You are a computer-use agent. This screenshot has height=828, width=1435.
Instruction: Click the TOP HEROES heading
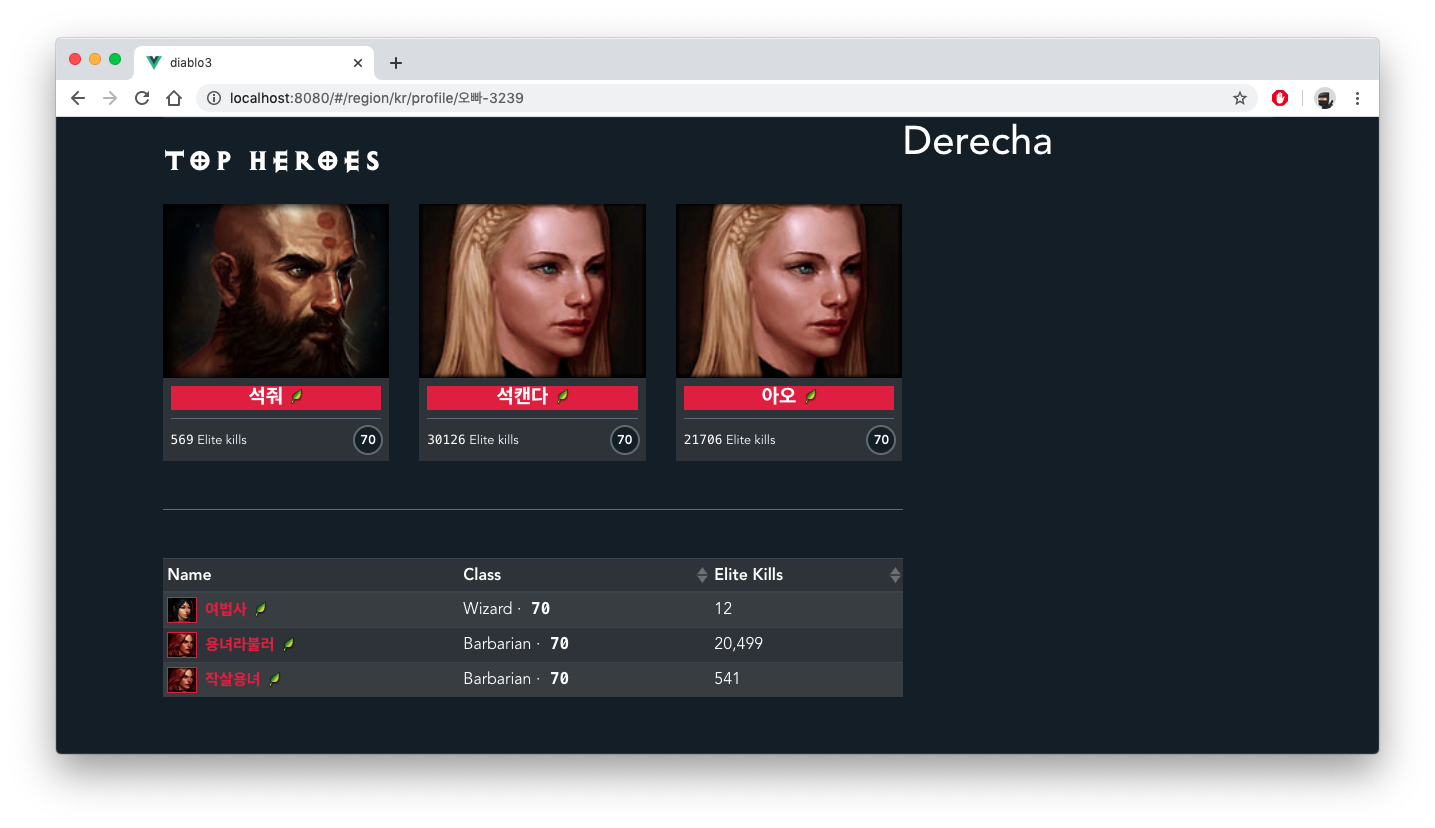tap(272, 161)
